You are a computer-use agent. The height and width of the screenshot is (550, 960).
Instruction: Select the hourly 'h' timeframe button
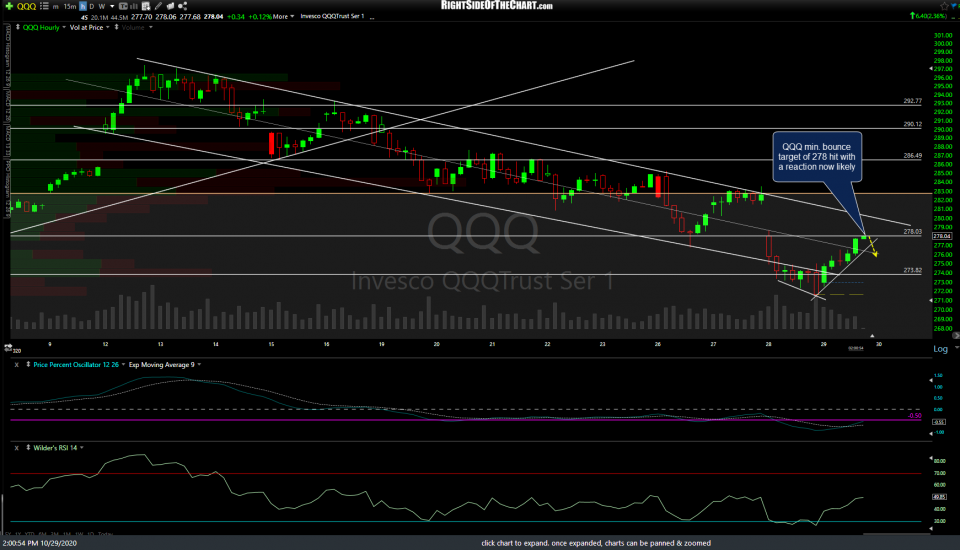83,6
